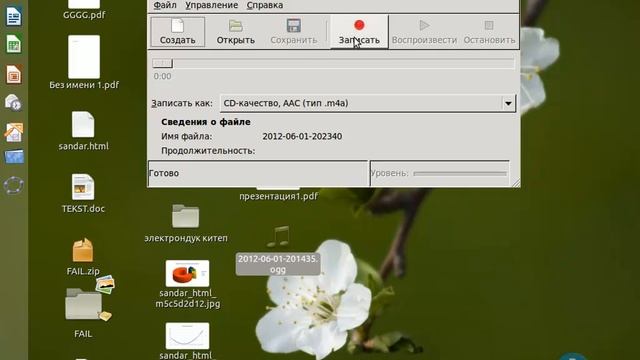
Task: Click the Продолжительность label
Action: [x=208, y=151]
